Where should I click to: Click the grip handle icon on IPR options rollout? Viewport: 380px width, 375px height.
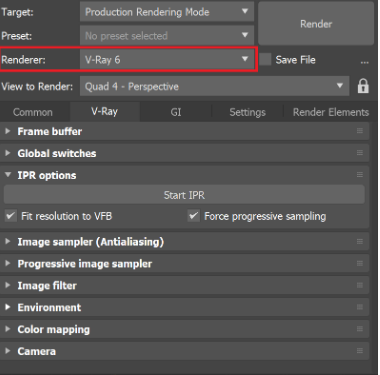pyautogui.click(x=360, y=175)
